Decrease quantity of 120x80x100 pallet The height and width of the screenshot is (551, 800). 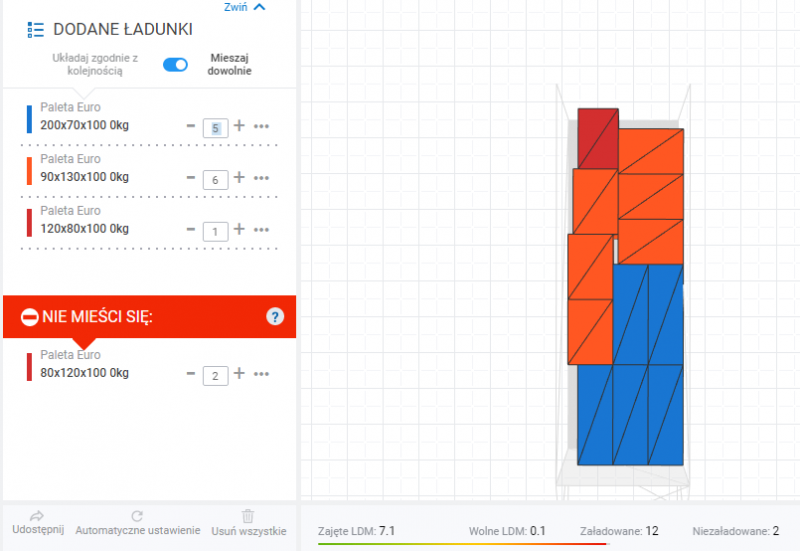pyautogui.click(x=191, y=230)
